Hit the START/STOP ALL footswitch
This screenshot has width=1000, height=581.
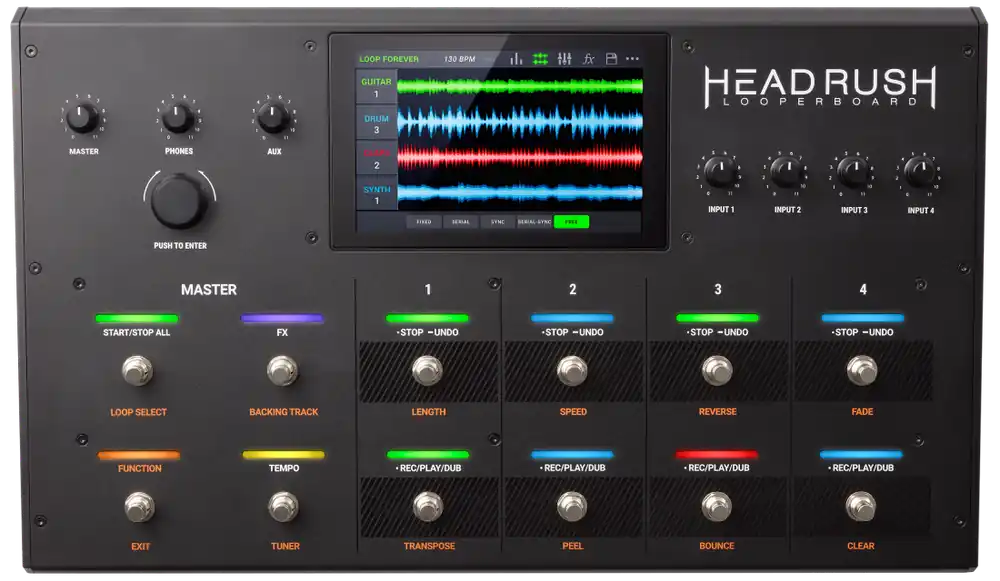pos(137,371)
